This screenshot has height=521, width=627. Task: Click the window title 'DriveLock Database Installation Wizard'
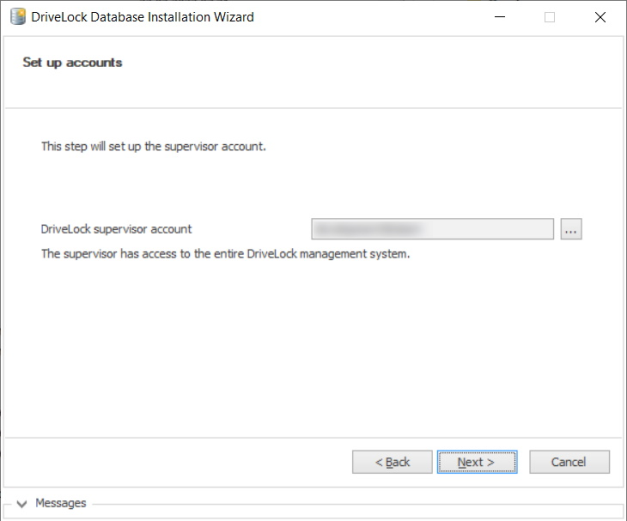143,17
